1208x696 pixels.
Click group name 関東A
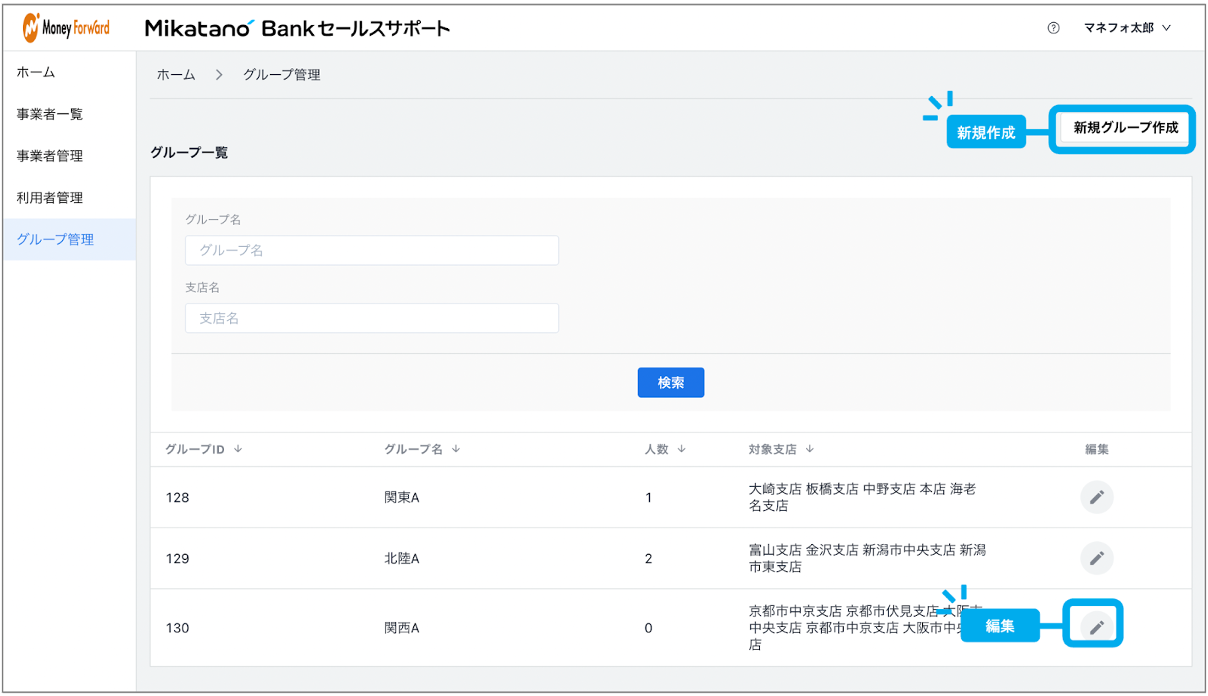tap(402, 497)
